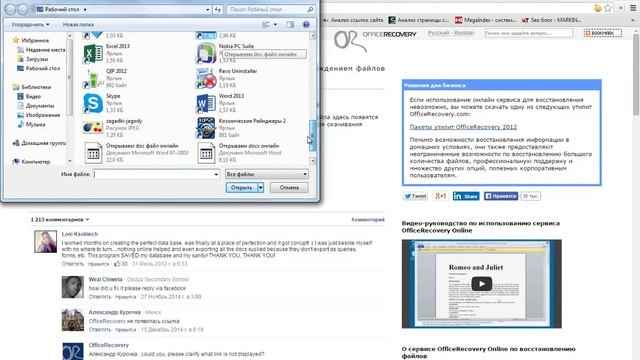The height and width of the screenshot is (360, 640).
Task: Select Рабочий стол in navigation pane
Action: 38,69
